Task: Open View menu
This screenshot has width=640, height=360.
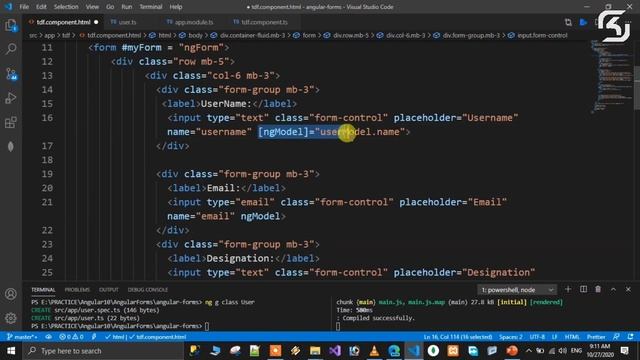Action: [92, 7]
